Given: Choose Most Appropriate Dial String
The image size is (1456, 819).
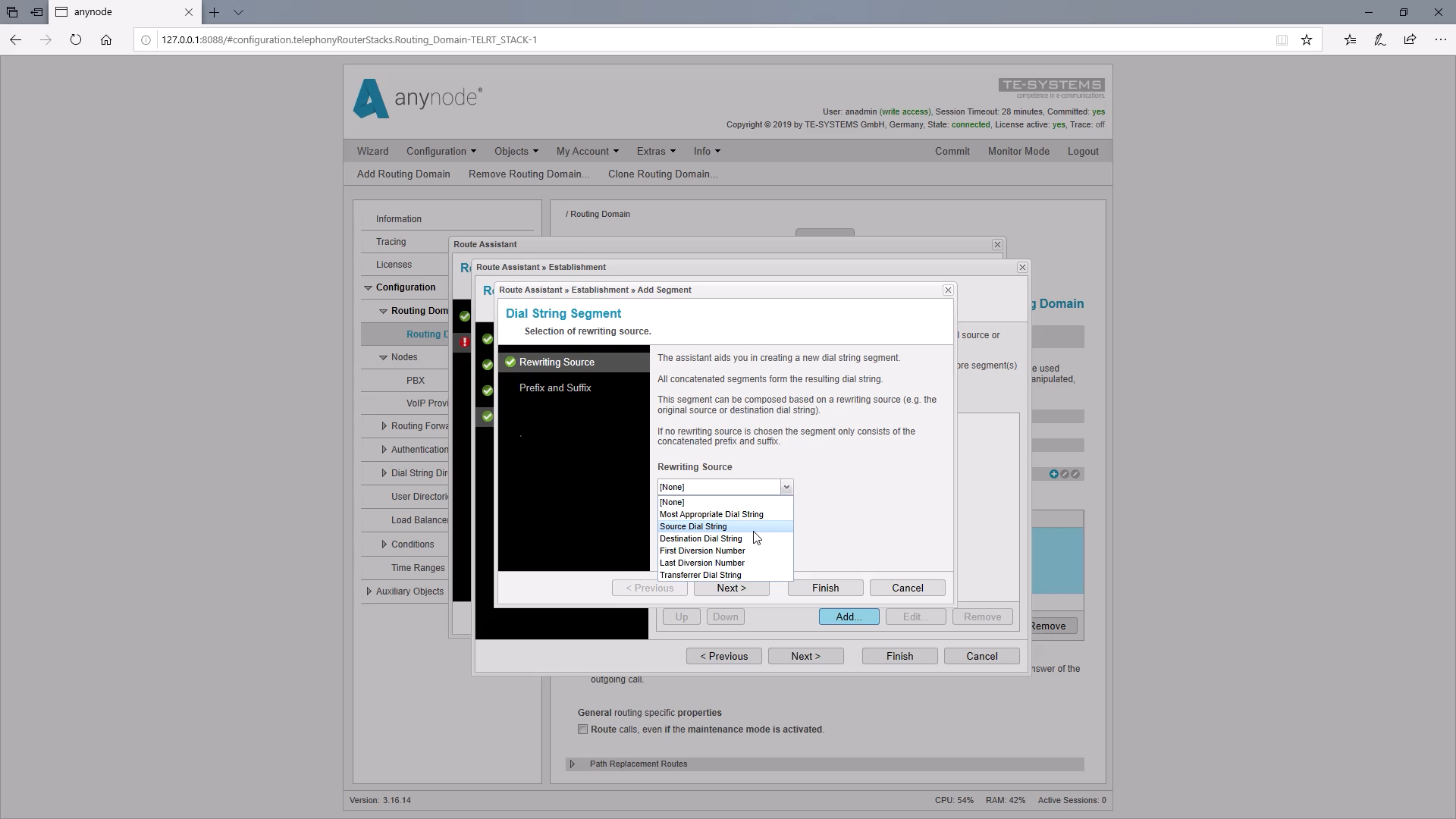Looking at the screenshot, I should point(725,514).
